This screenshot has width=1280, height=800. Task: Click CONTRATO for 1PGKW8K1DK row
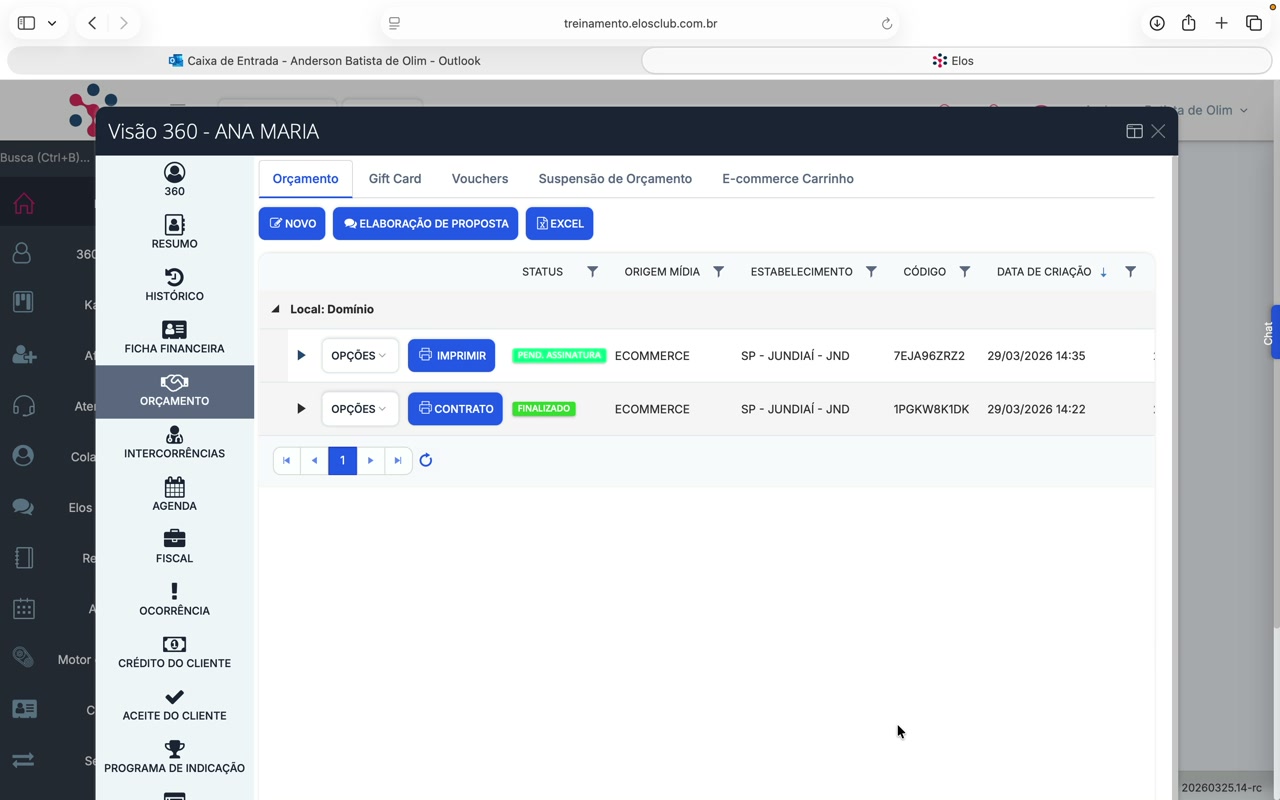(455, 408)
